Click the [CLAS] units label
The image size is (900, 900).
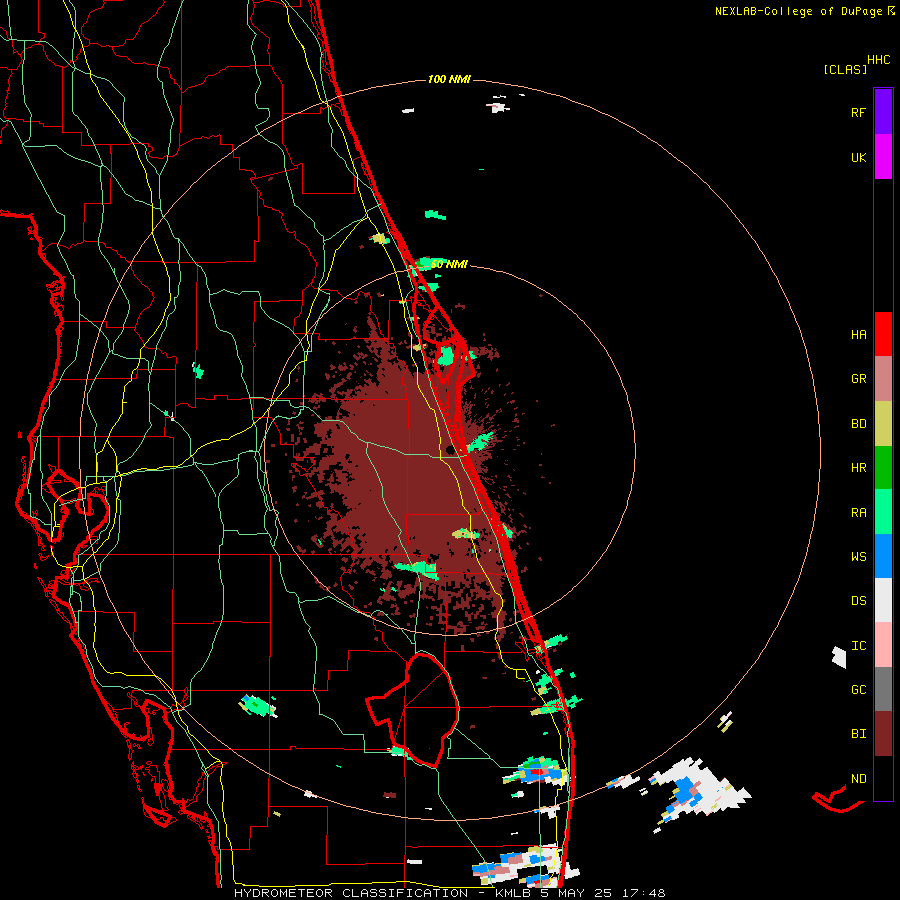pos(845,70)
